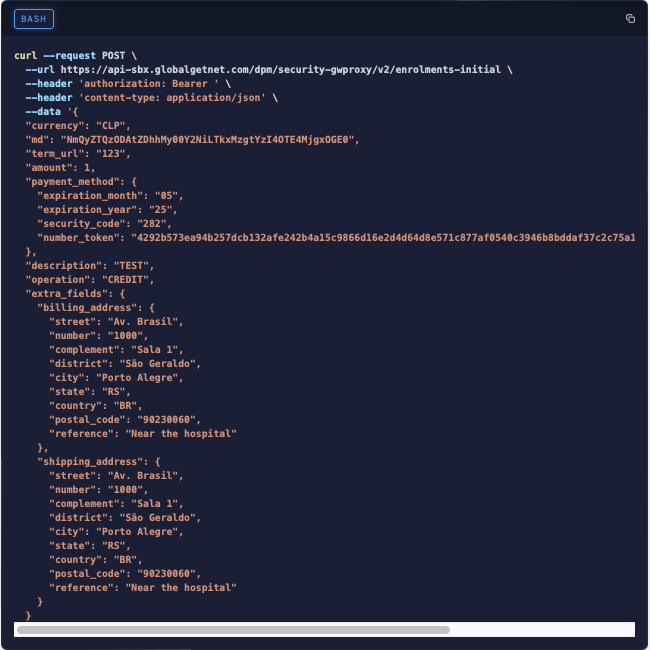Click the "payment_method" key
This screenshot has height=650, width=650.
[x=75, y=182]
